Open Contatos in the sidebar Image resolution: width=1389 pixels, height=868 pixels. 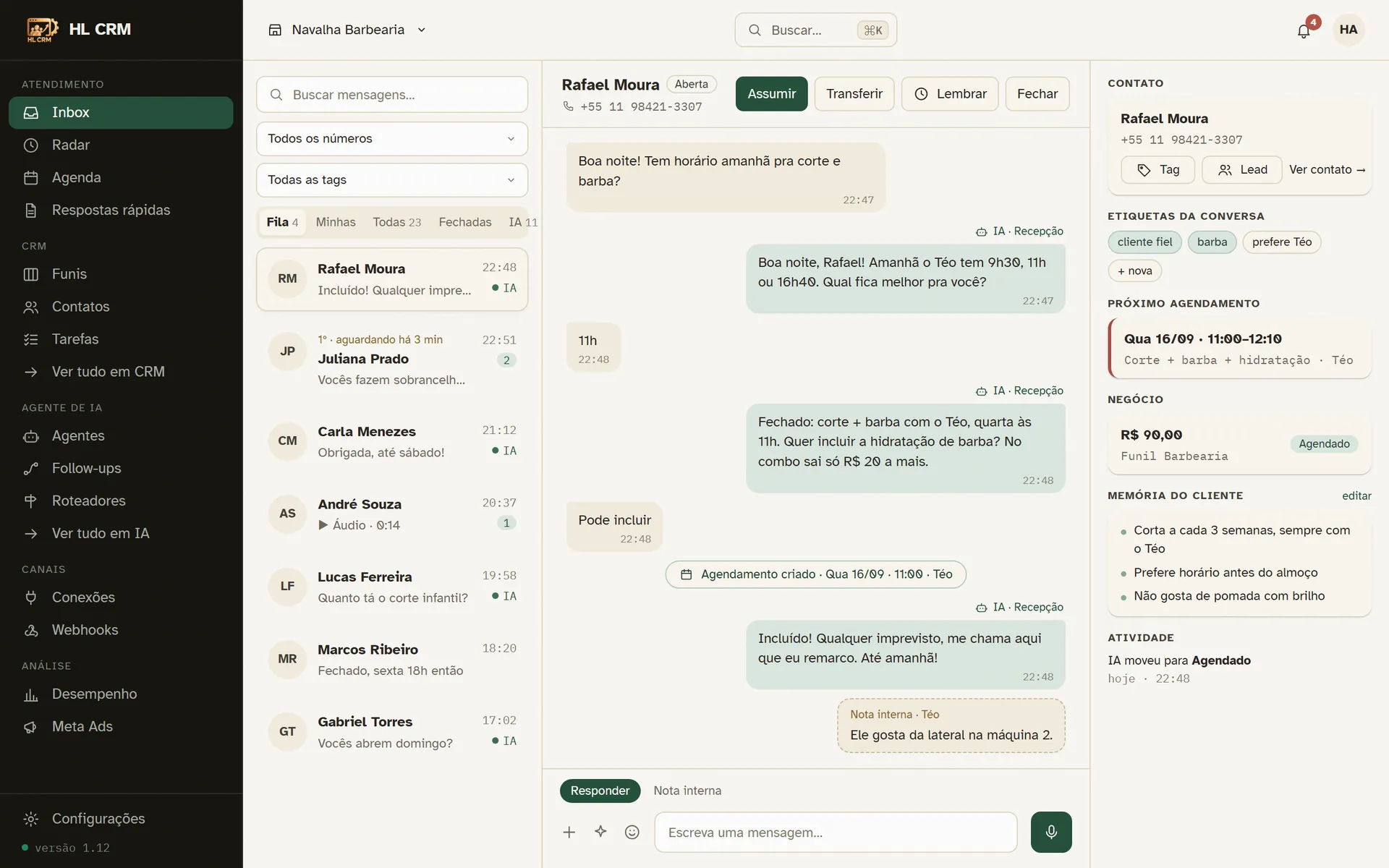pos(121,307)
